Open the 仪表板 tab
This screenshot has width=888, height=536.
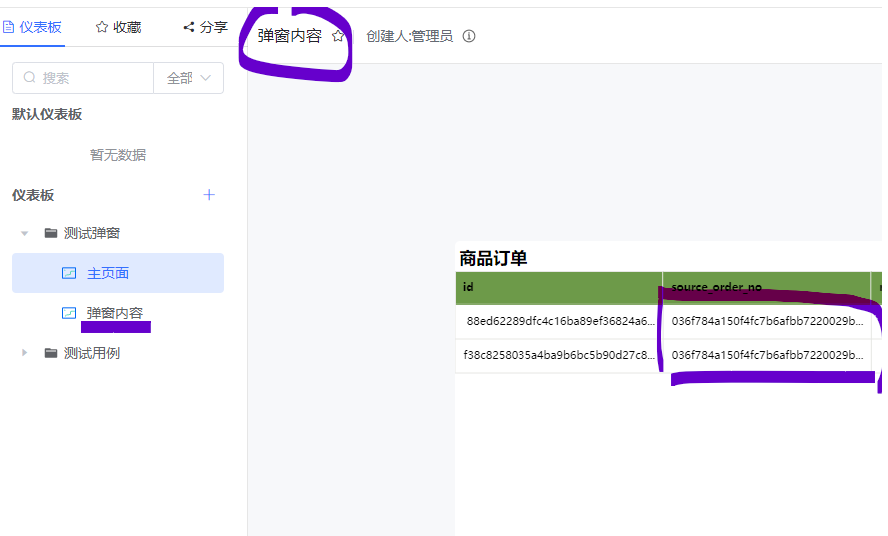[x=32, y=27]
